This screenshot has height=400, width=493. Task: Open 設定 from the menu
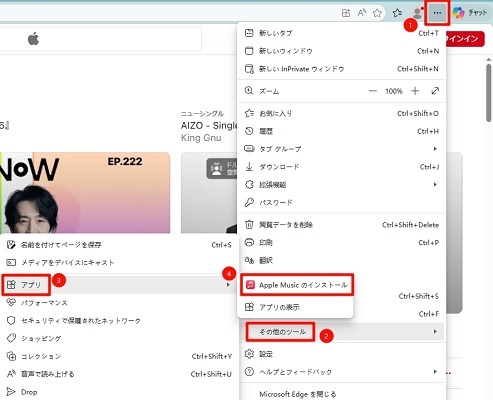(x=342, y=354)
